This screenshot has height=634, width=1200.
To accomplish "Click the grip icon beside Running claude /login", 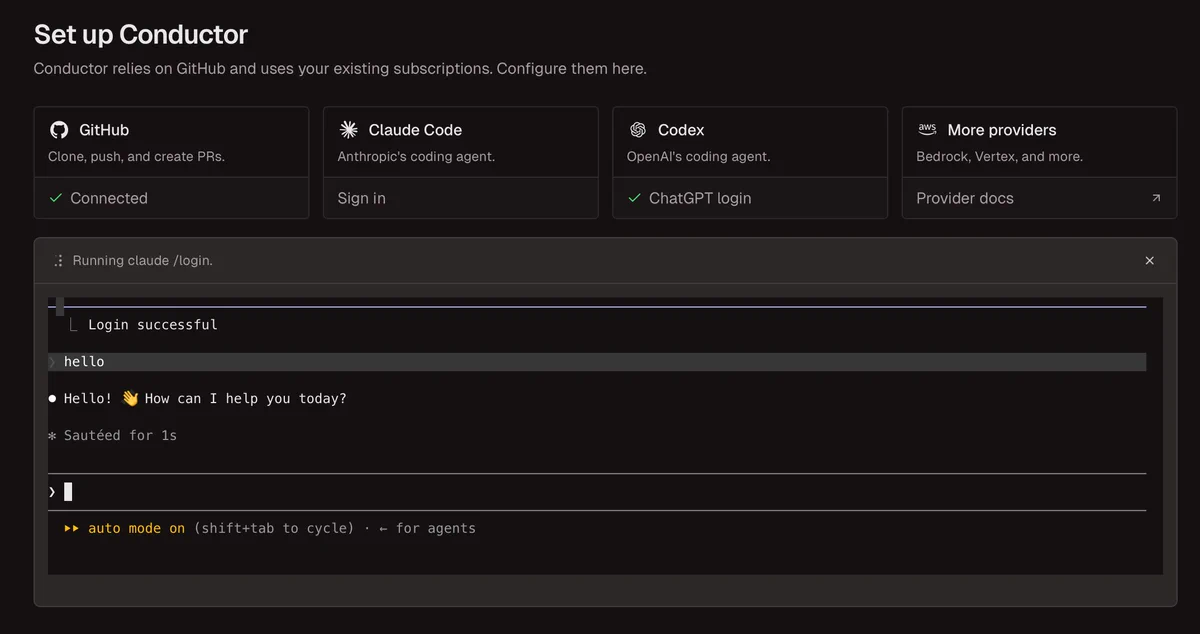I will click(x=58, y=260).
